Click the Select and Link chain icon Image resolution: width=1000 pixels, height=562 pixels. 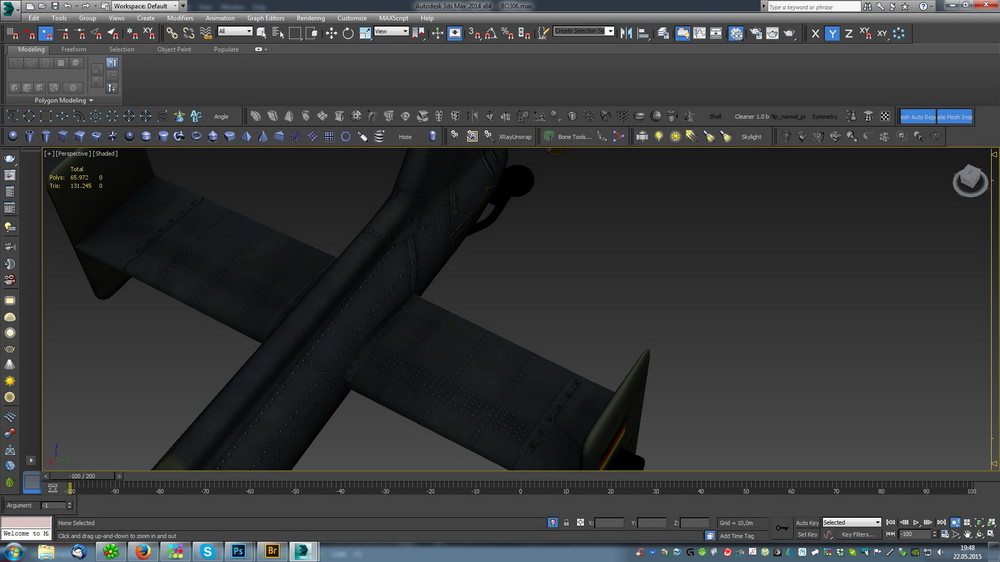tap(172, 33)
